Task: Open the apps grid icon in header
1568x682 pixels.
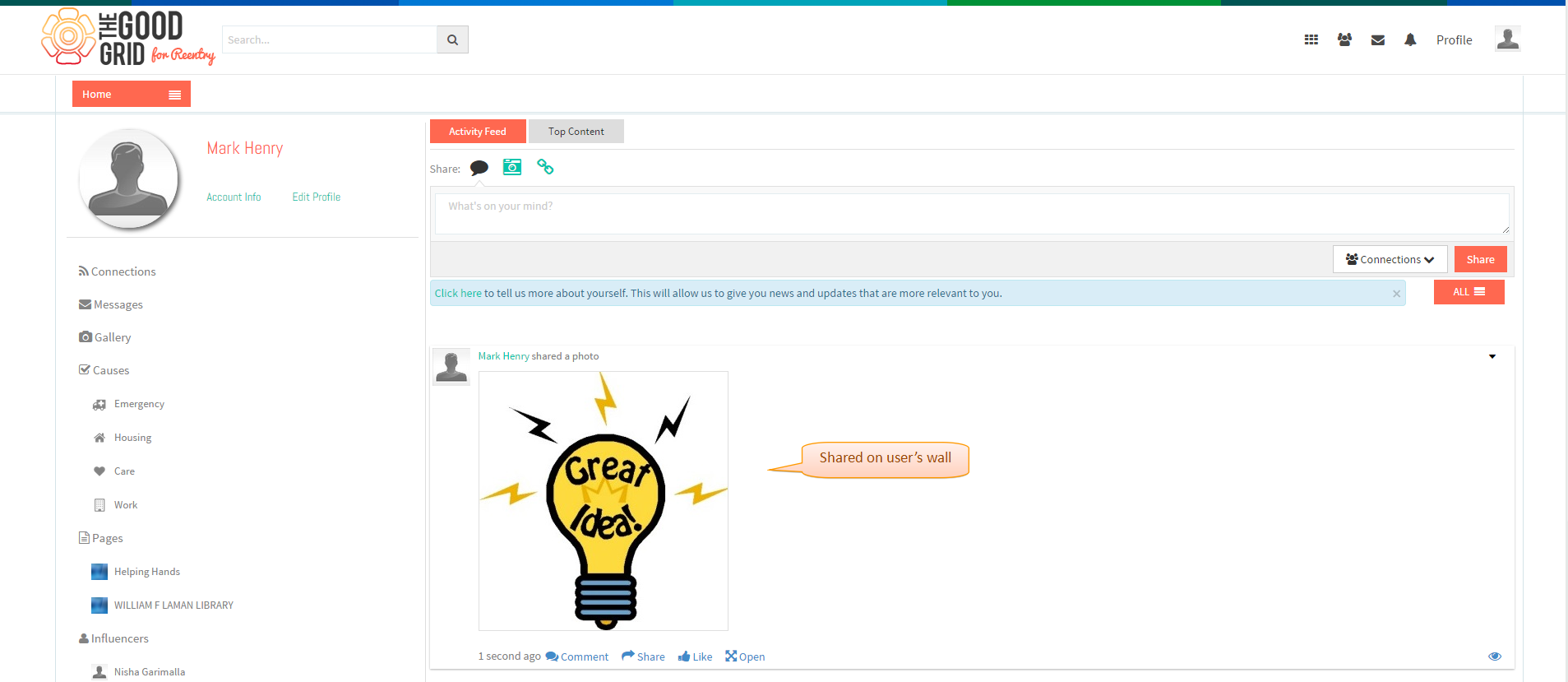Action: tap(1311, 39)
